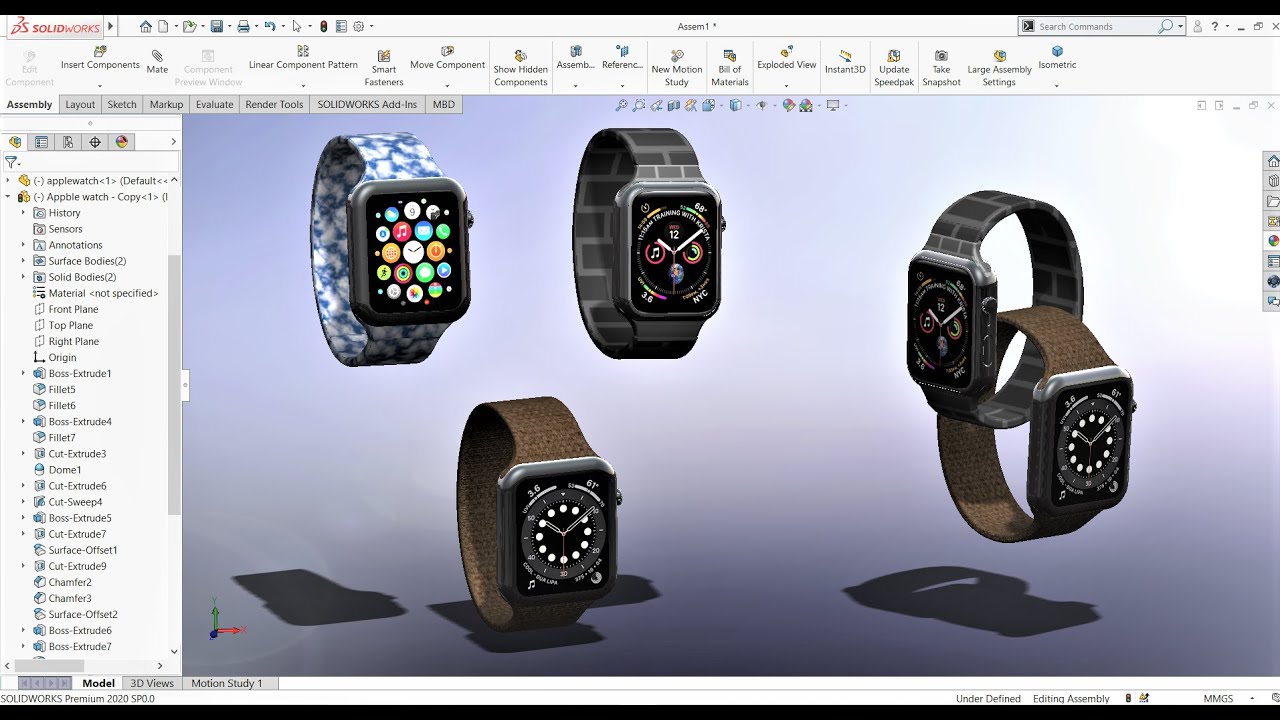Click the MMGS units in status bar
The width and height of the screenshot is (1280, 720).
coord(1218,698)
